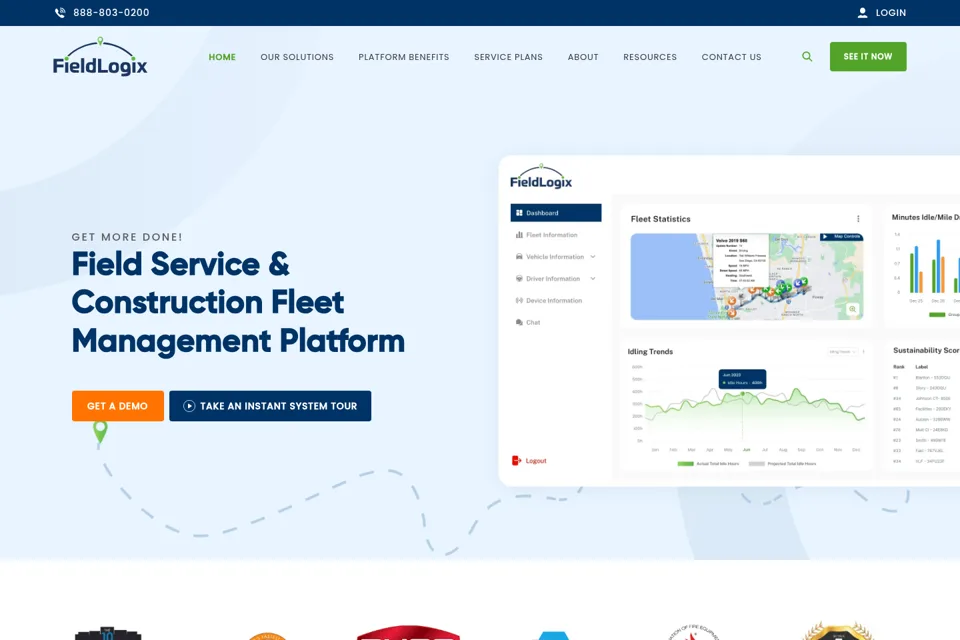Image resolution: width=960 pixels, height=640 pixels.
Task: Click the Fleet Information chart icon
Action: click(519, 235)
